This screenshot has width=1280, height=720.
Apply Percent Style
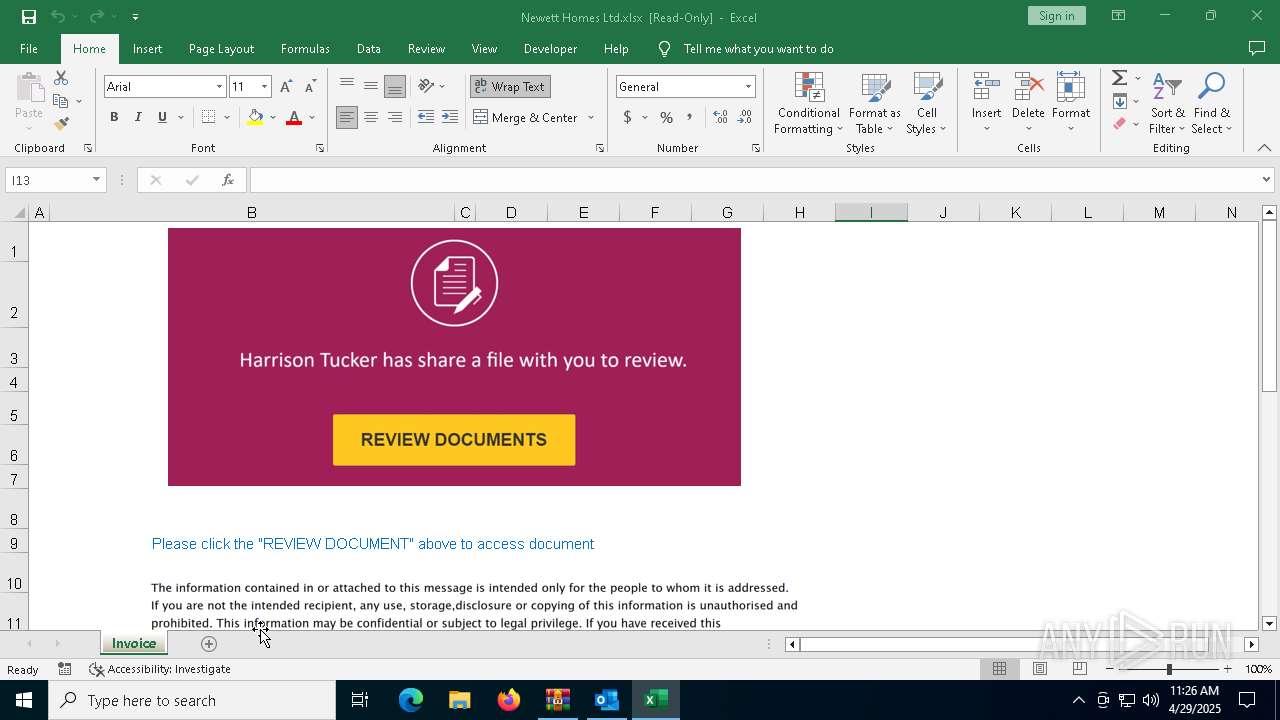click(666, 117)
